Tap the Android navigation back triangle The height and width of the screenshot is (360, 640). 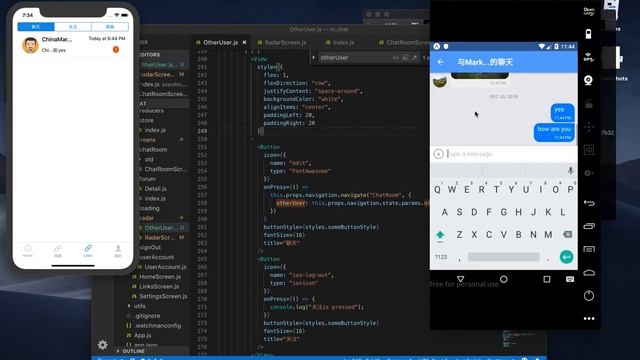[x=460, y=279]
